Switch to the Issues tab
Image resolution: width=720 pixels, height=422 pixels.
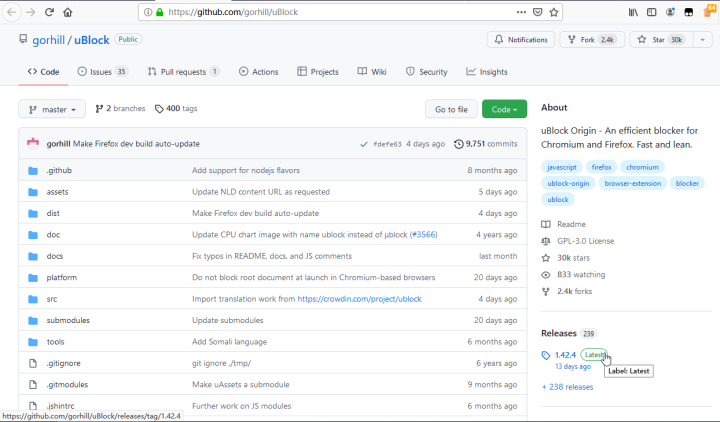102,72
